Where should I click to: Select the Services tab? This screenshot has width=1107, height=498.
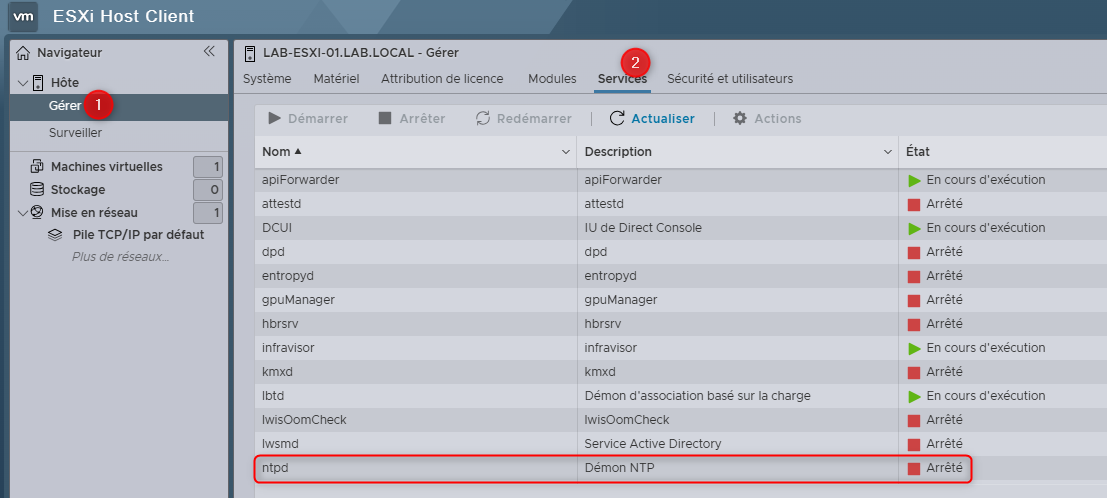click(x=622, y=78)
